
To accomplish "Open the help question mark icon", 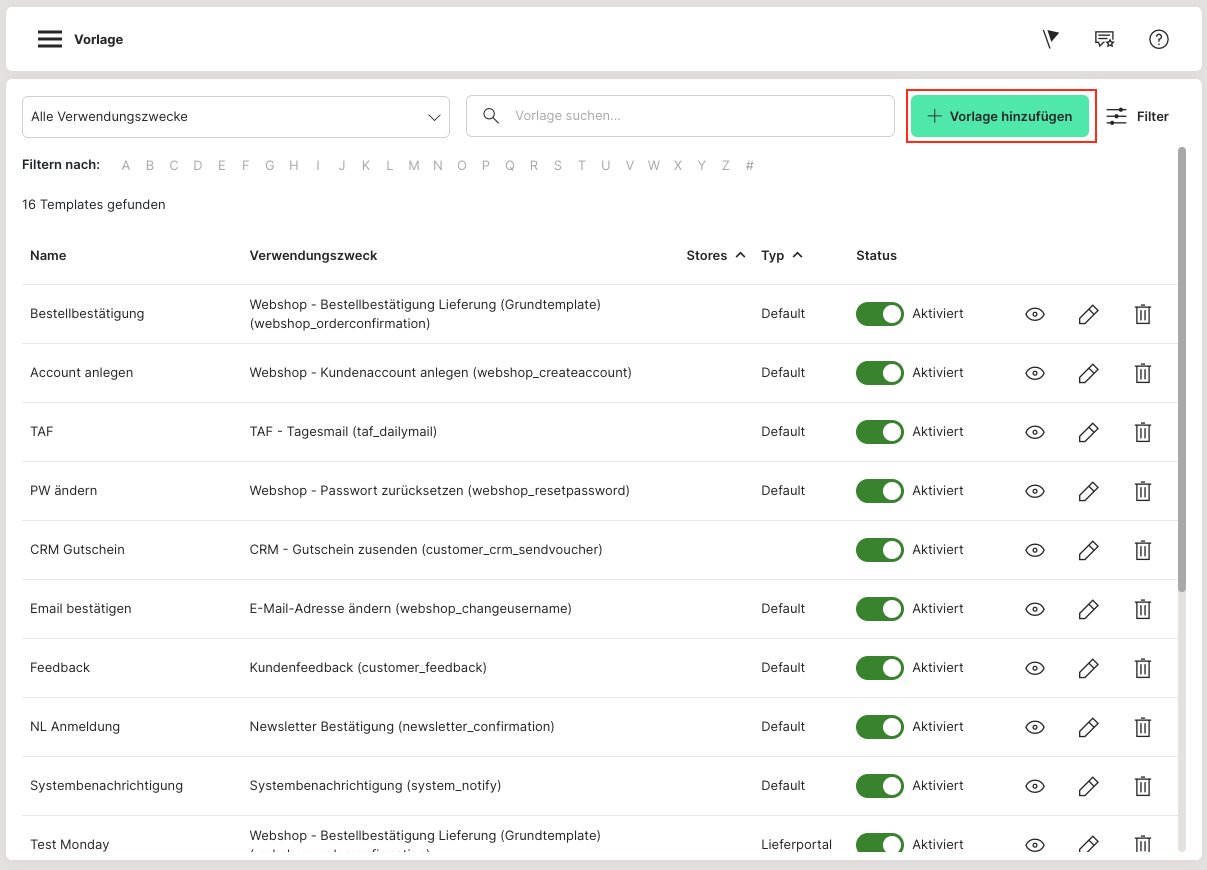I will (x=1158, y=39).
